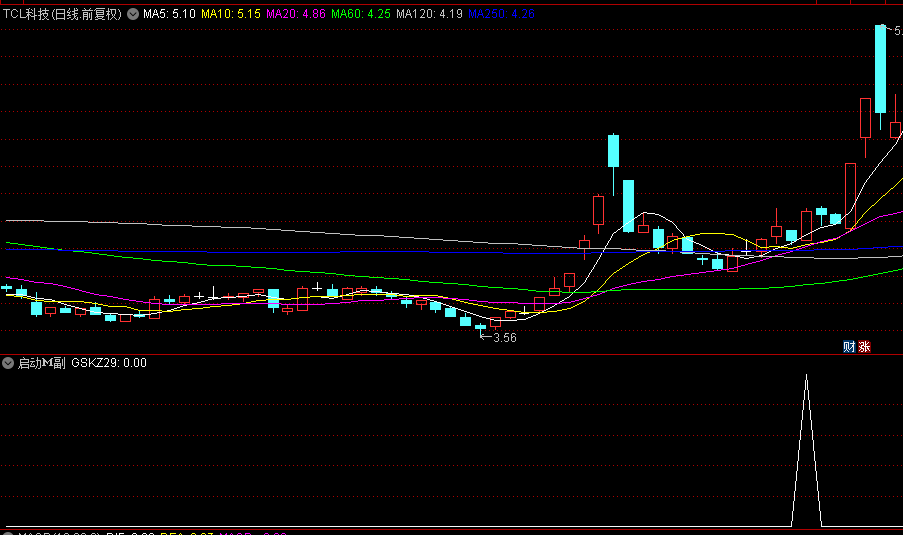Select the MA5: 5.10 label

pos(169,14)
